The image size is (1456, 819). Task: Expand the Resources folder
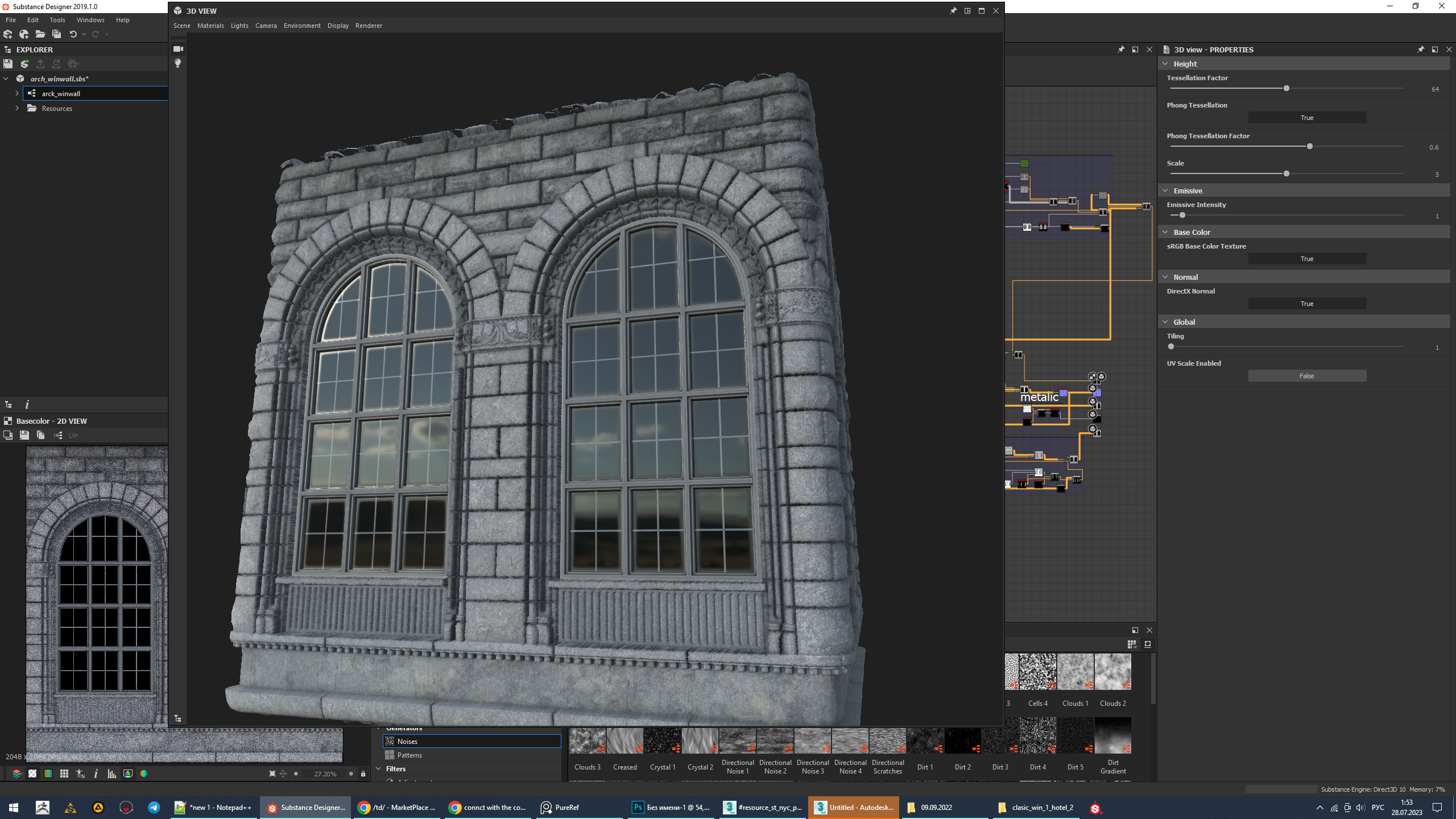click(x=17, y=108)
